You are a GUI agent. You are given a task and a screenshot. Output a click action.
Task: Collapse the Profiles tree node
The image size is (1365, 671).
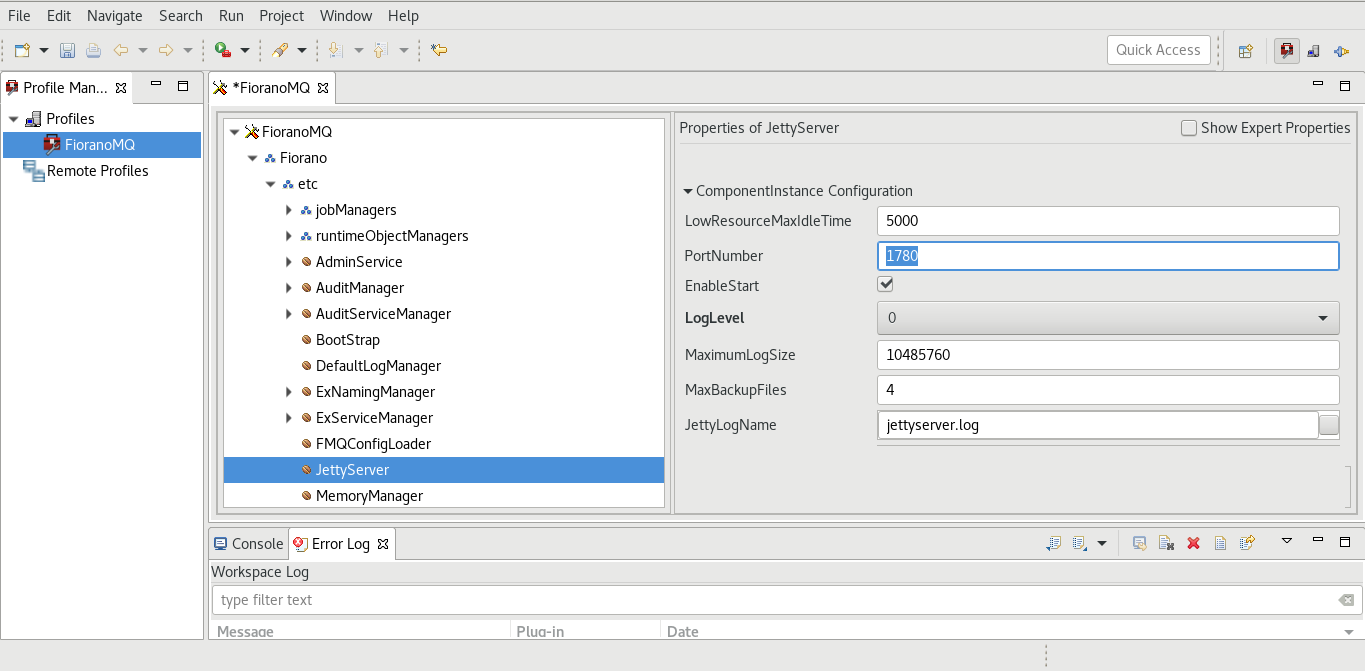tap(13, 119)
